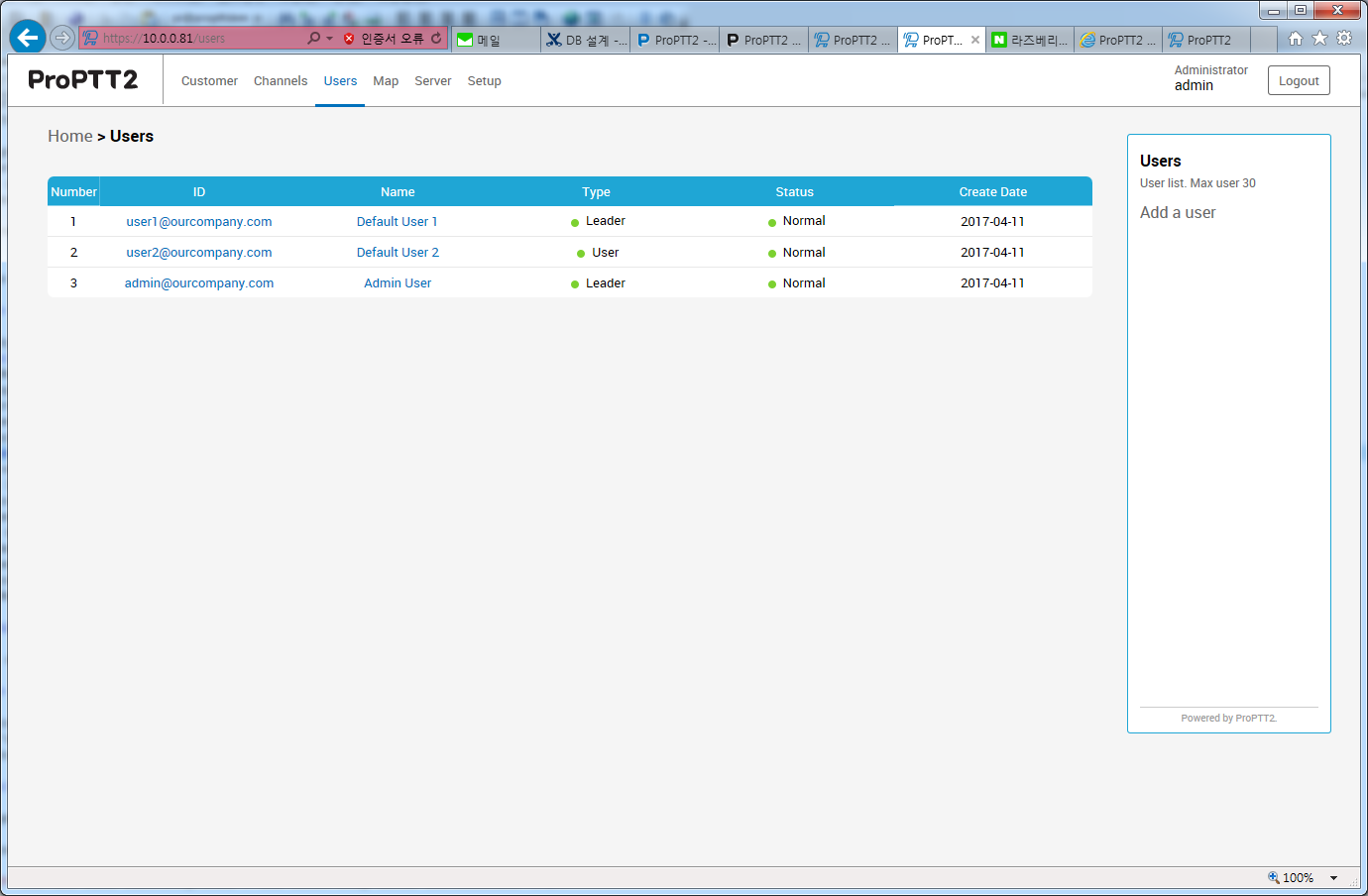Screen dimensions: 1368x896
Task: Open the browser Home icon
Action: pos(1295,39)
